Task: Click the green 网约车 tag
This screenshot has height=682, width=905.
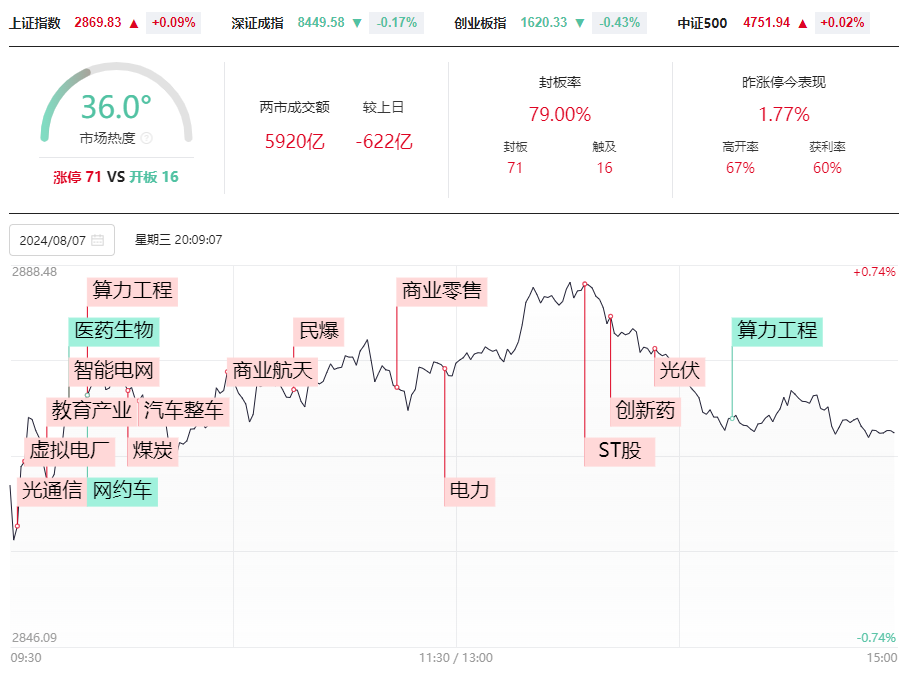Action: (x=122, y=492)
